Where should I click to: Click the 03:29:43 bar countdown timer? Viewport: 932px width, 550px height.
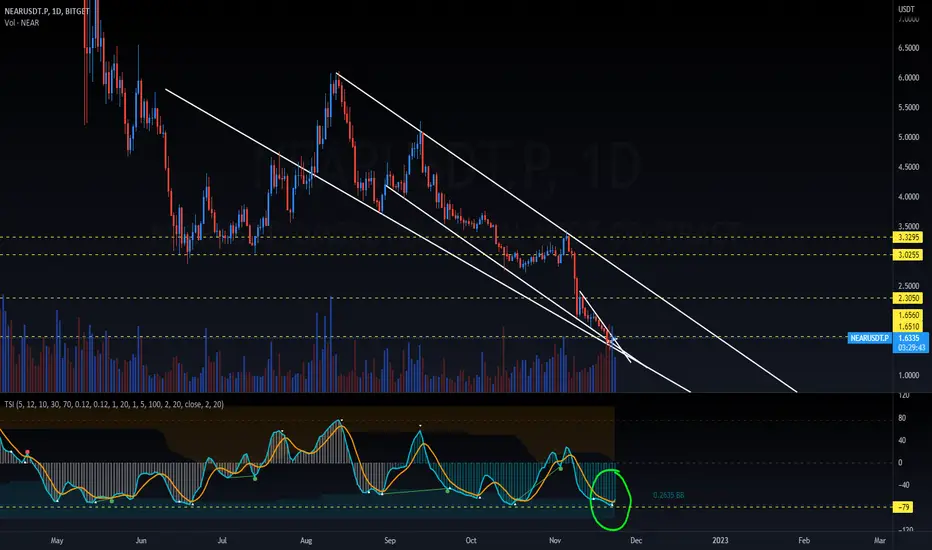[911, 348]
